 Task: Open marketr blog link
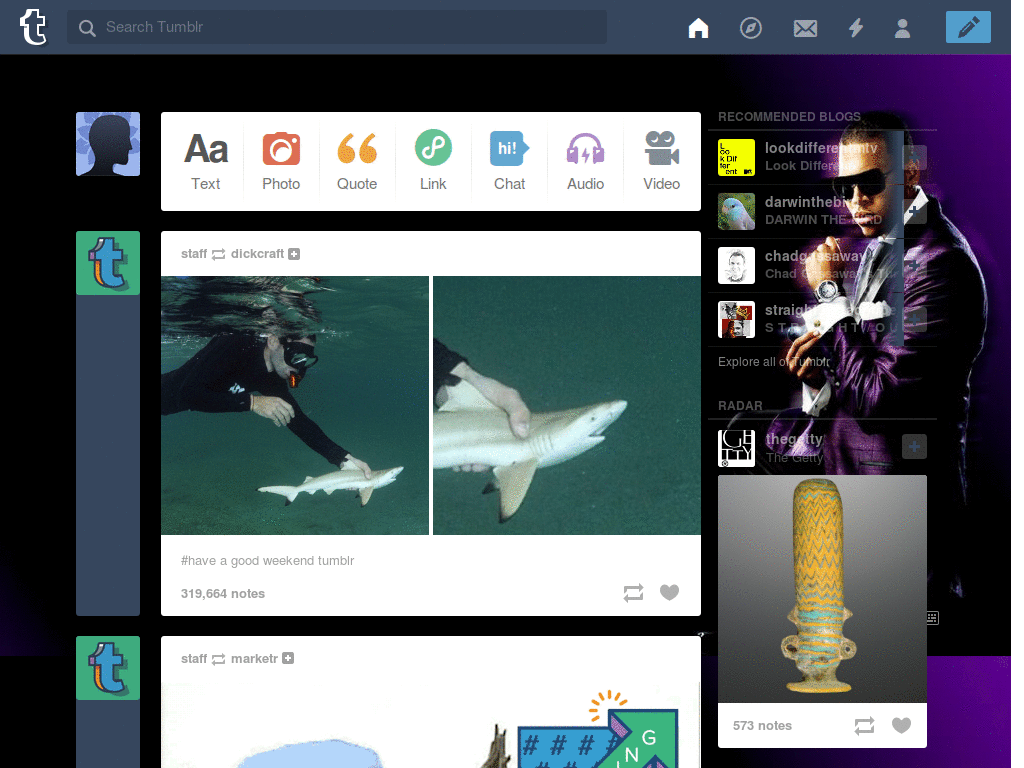click(x=254, y=658)
